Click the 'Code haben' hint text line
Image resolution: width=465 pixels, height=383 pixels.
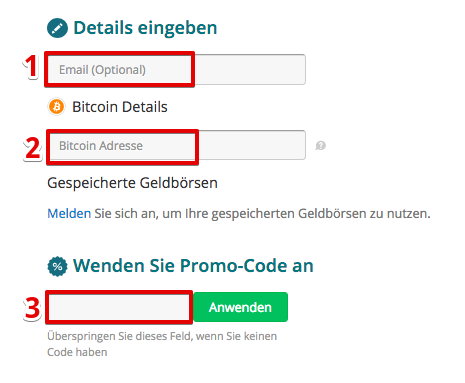click(x=77, y=352)
